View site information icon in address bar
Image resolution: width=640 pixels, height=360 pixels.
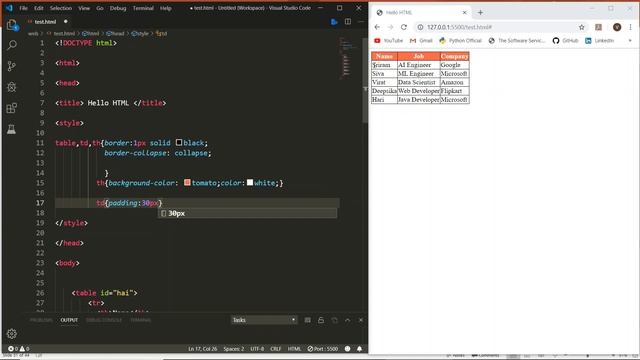420,27
